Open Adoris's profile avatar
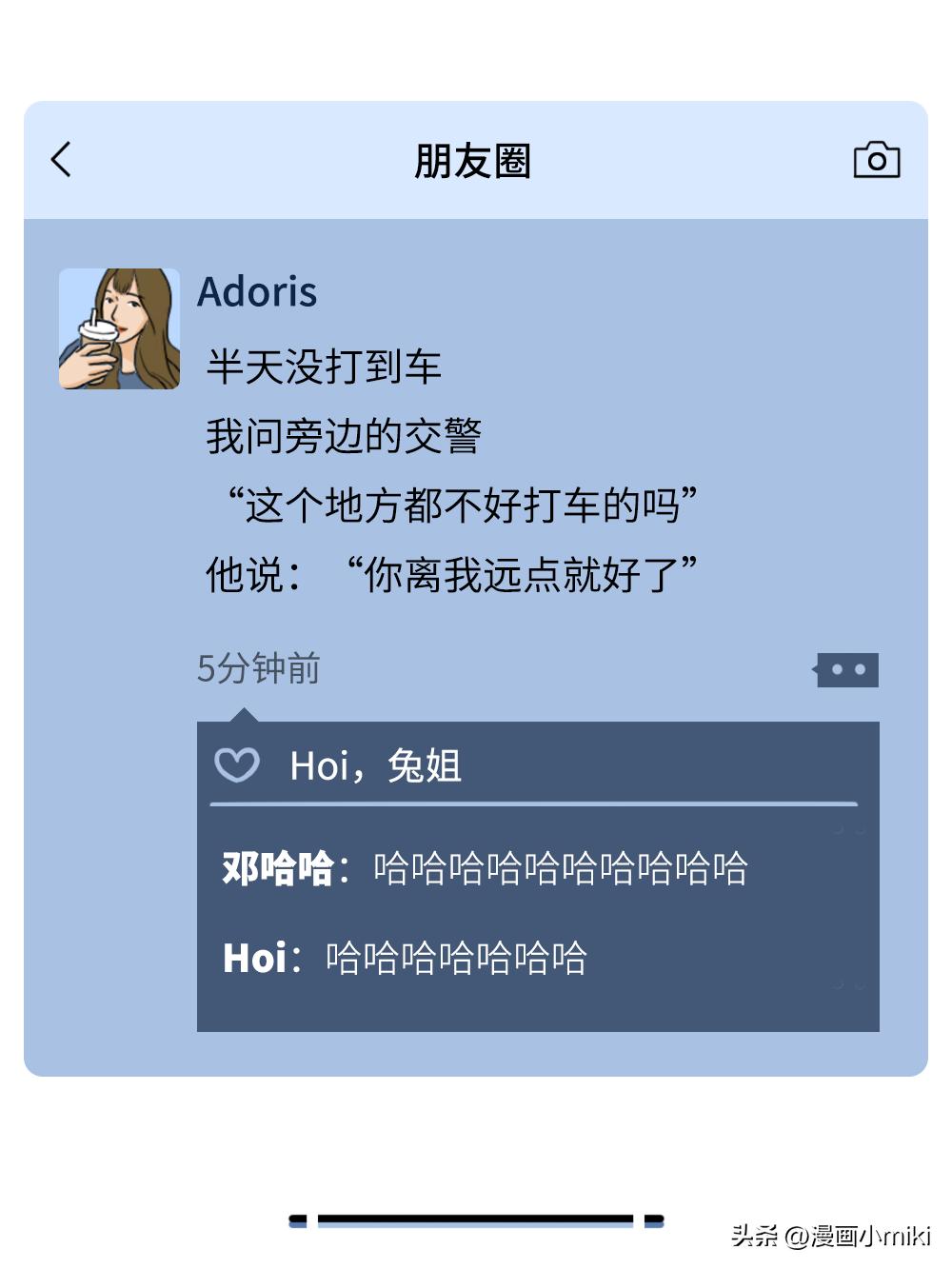The height and width of the screenshot is (1269, 952). pyautogui.click(x=119, y=328)
